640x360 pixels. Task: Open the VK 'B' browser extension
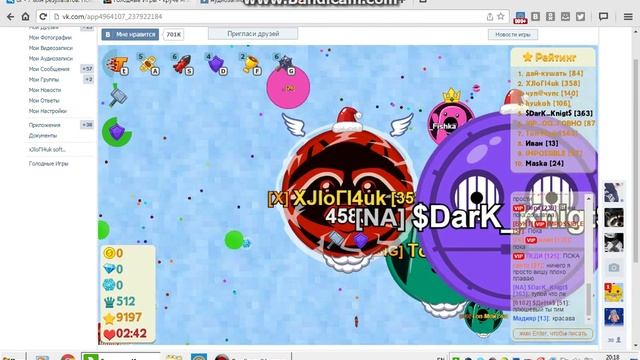536,17
